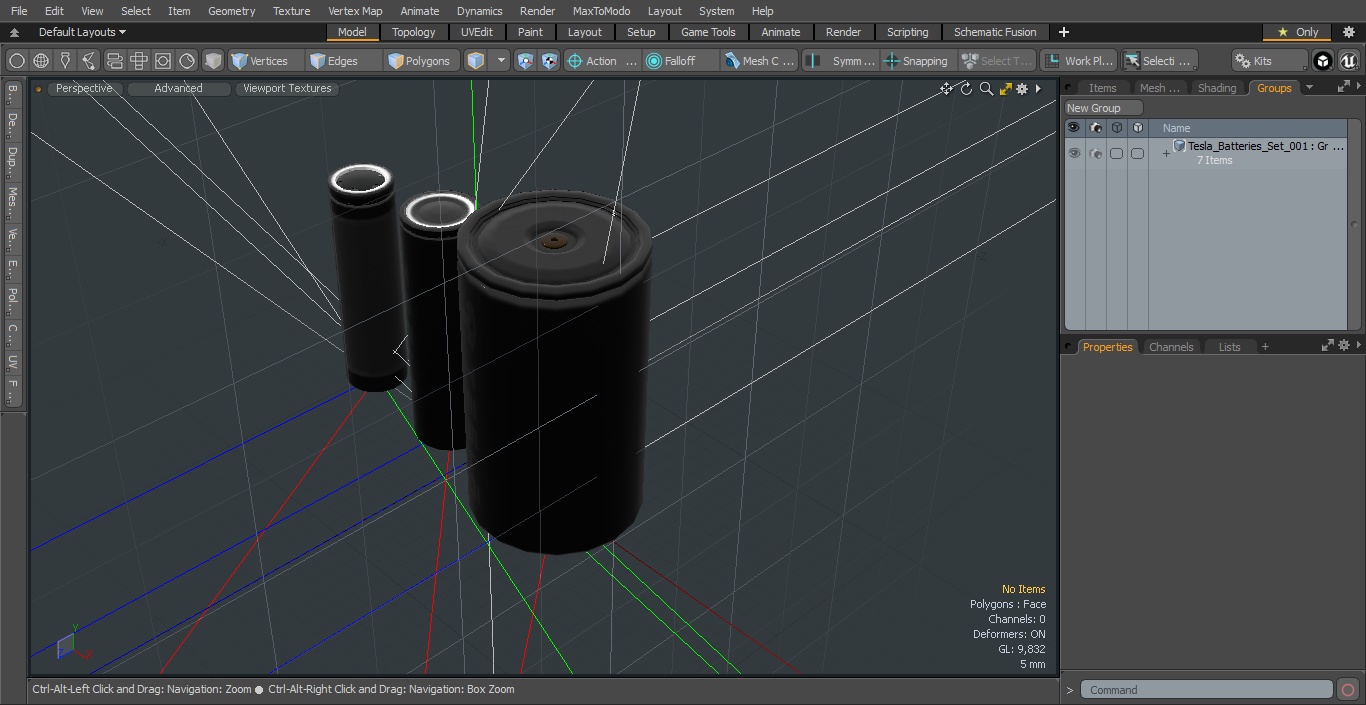The width and height of the screenshot is (1366, 705).
Task: Click the unwrap cross tool icon
Action: pos(139,61)
